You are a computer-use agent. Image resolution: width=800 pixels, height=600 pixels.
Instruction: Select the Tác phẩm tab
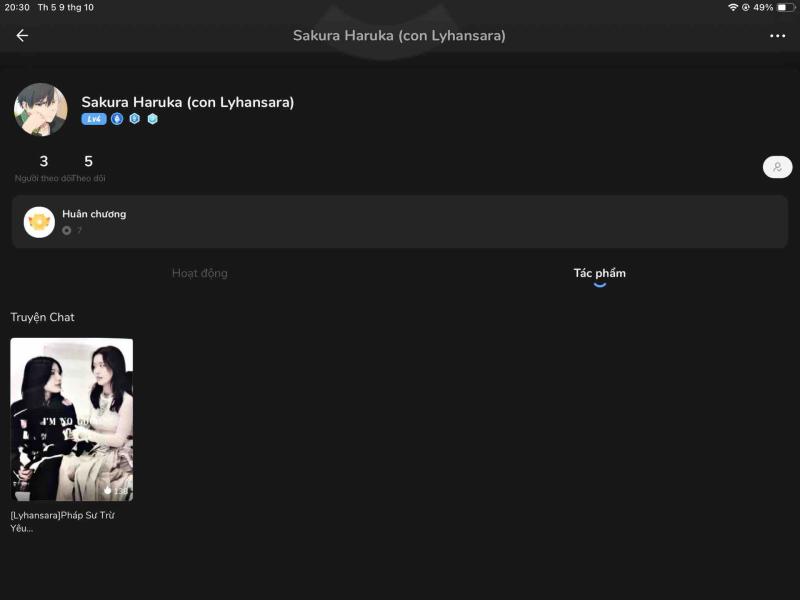pyautogui.click(x=599, y=273)
